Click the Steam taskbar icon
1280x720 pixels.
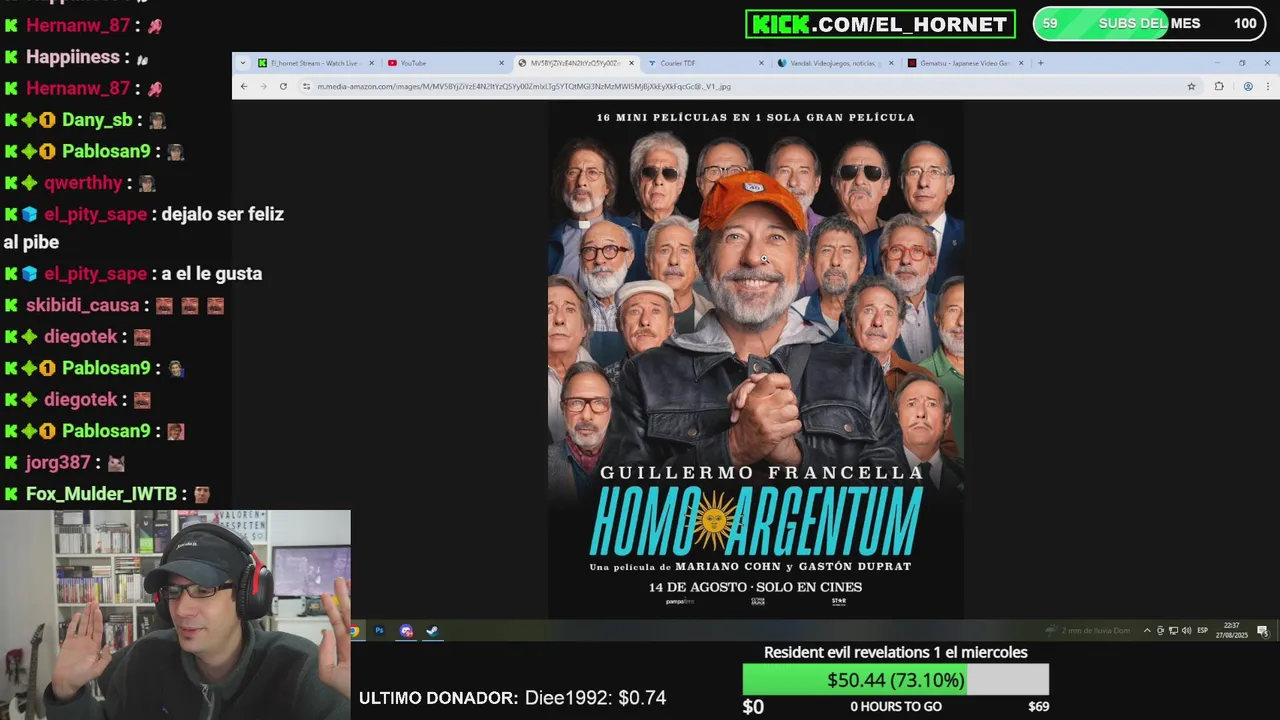(x=432, y=631)
